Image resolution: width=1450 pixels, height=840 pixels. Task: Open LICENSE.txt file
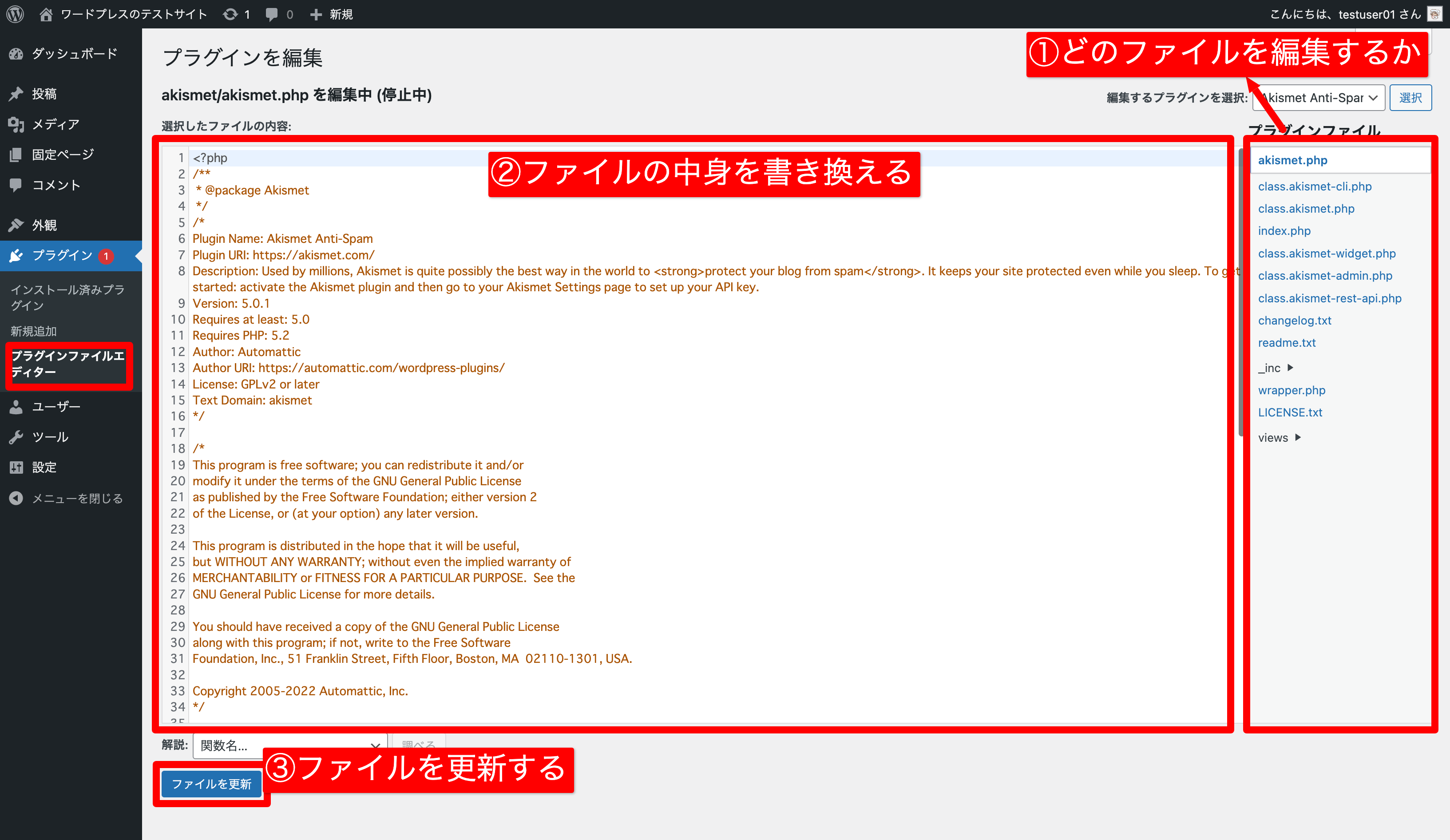[1290, 412]
